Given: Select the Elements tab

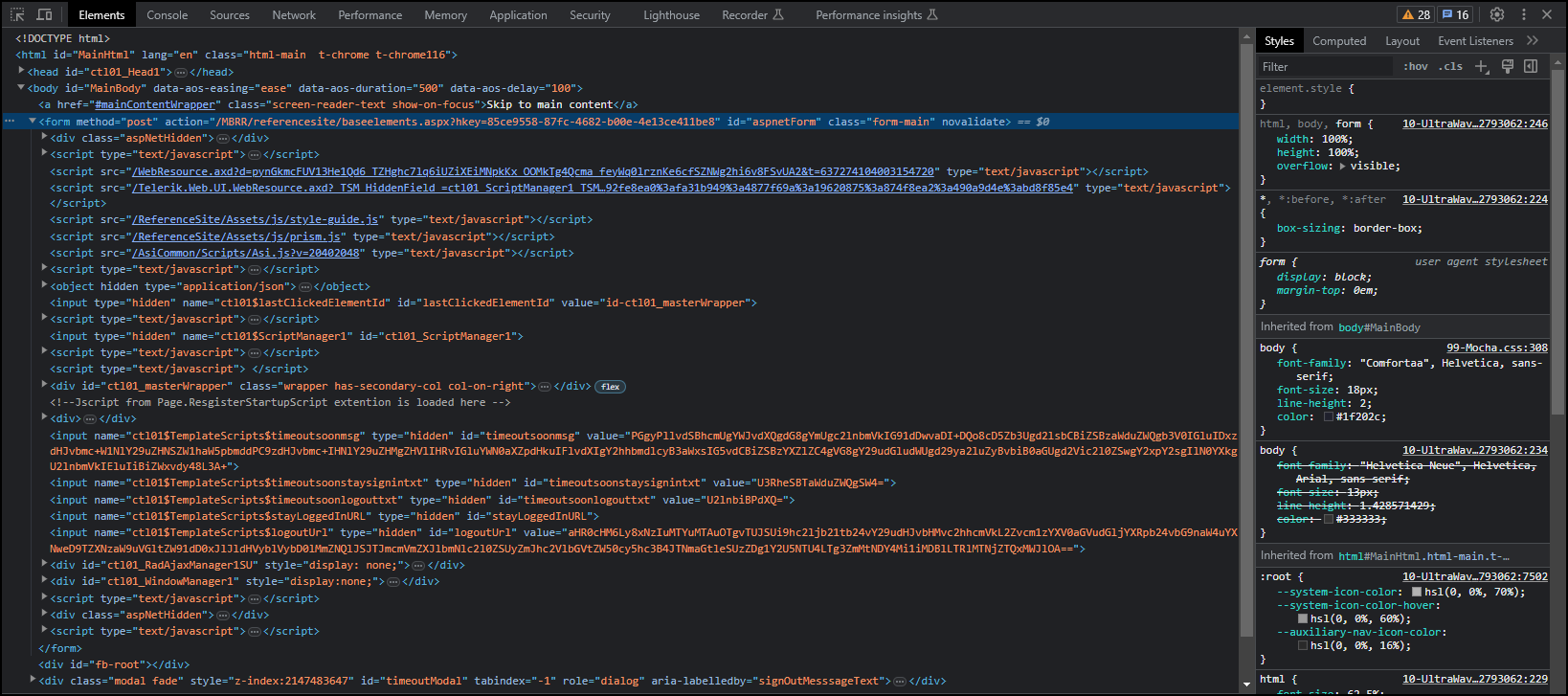Looking at the screenshot, I should pos(101,14).
